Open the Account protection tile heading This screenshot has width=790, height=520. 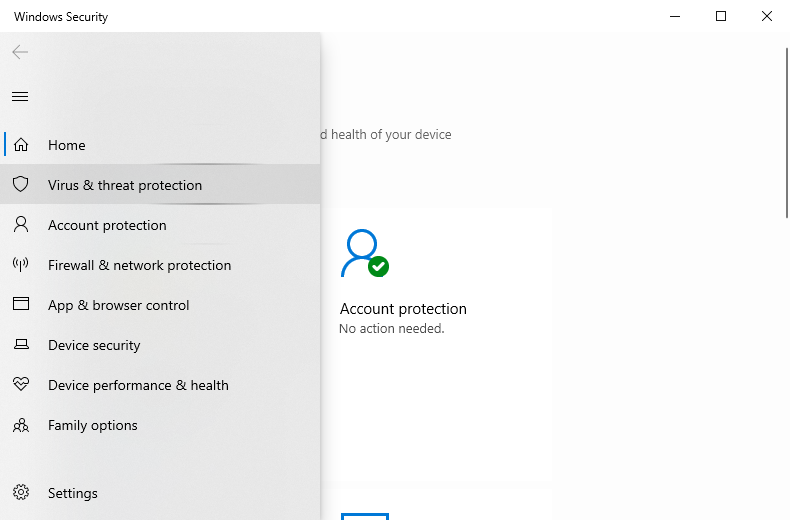coord(403,309)
